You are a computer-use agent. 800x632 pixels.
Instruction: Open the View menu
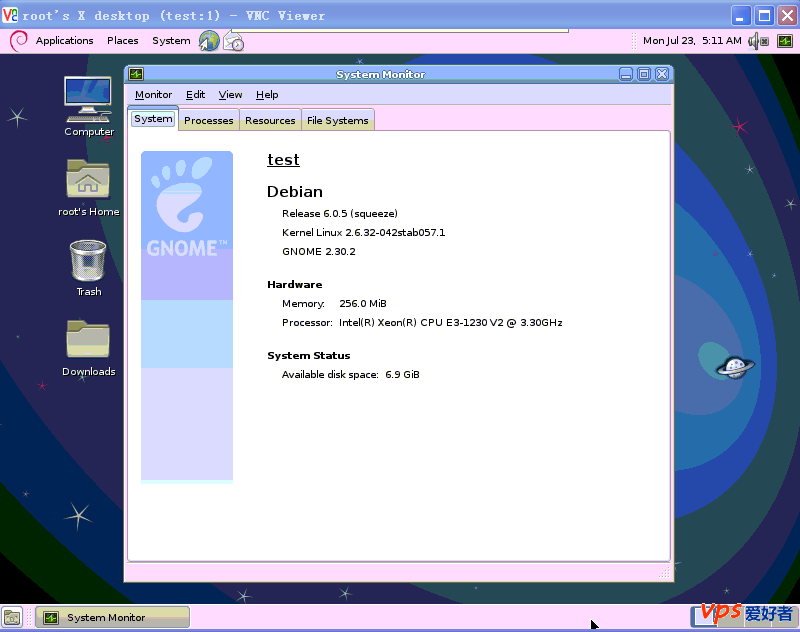coord(230,95)
